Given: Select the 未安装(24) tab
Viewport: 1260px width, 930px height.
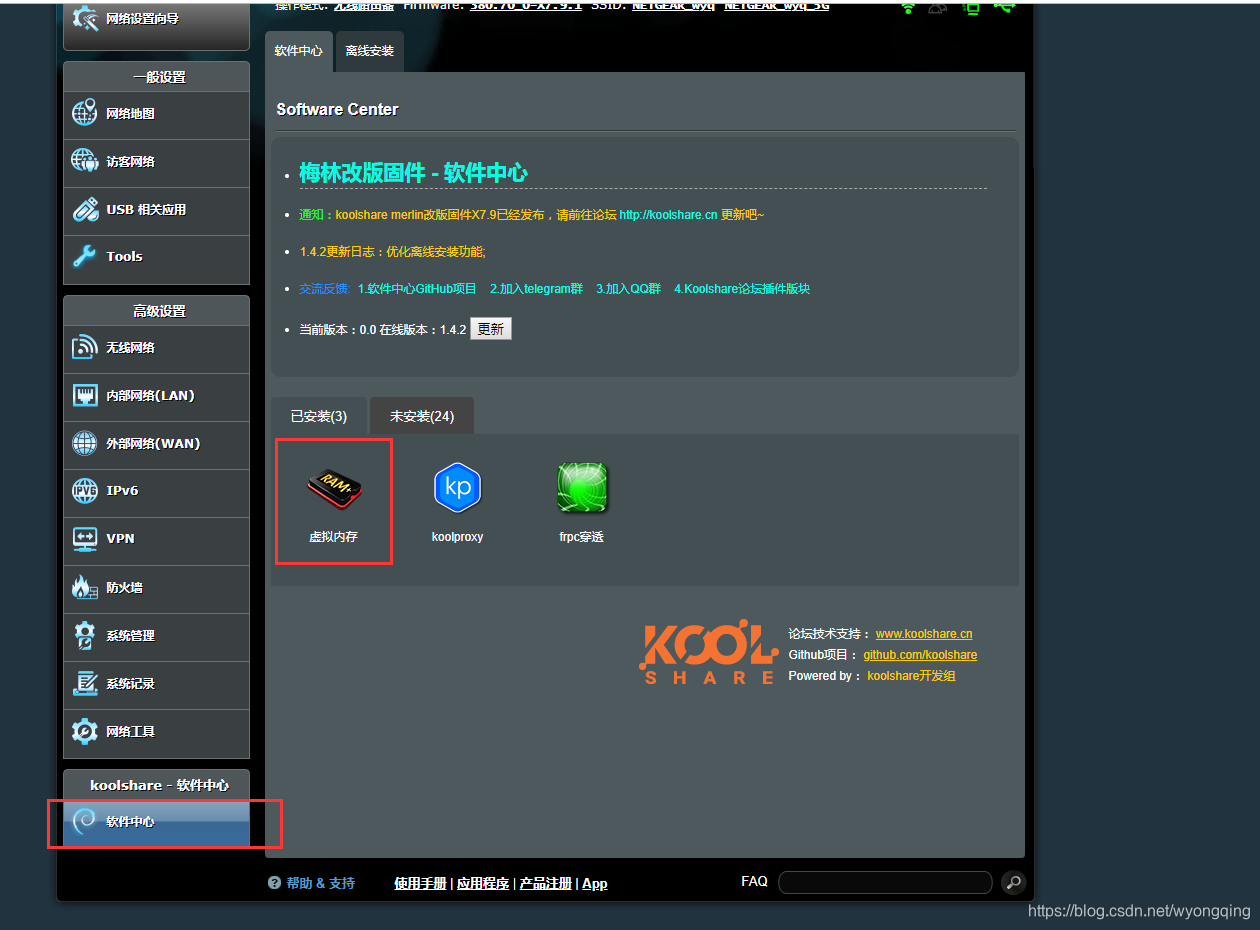Looking at the screenshot, I should 422,416.
